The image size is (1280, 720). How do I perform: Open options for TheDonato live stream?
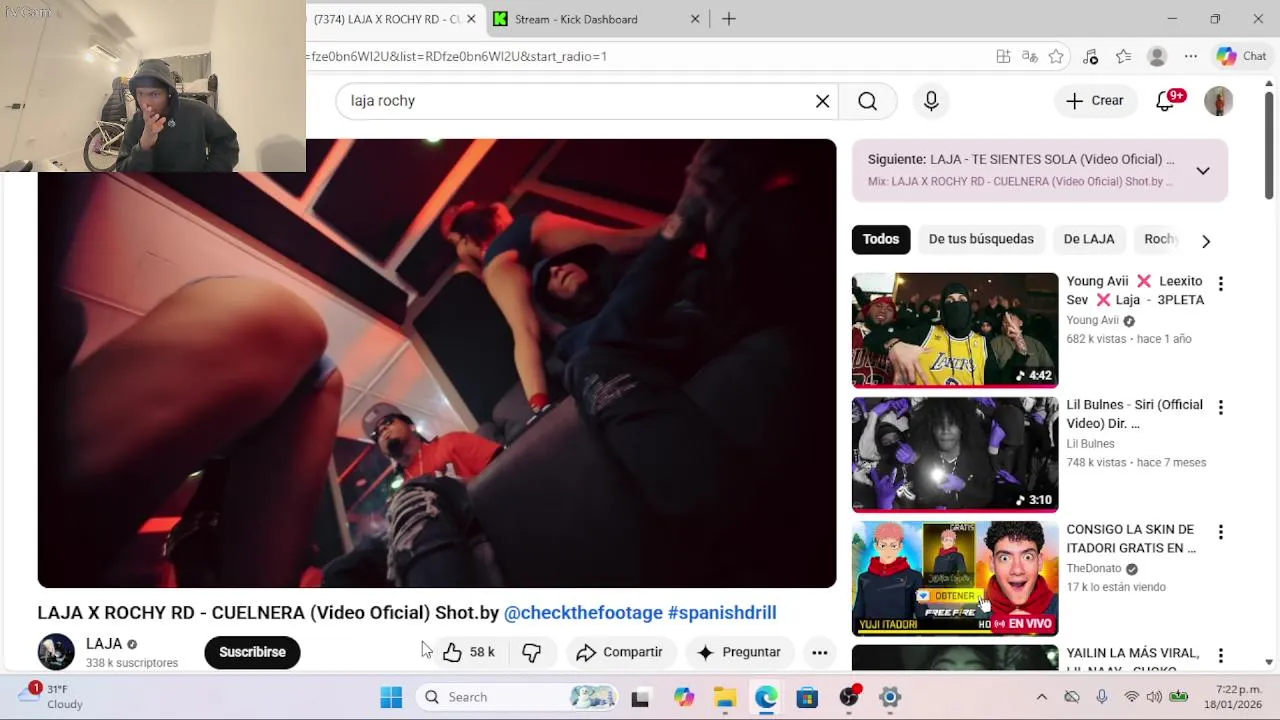point(1220,532)
